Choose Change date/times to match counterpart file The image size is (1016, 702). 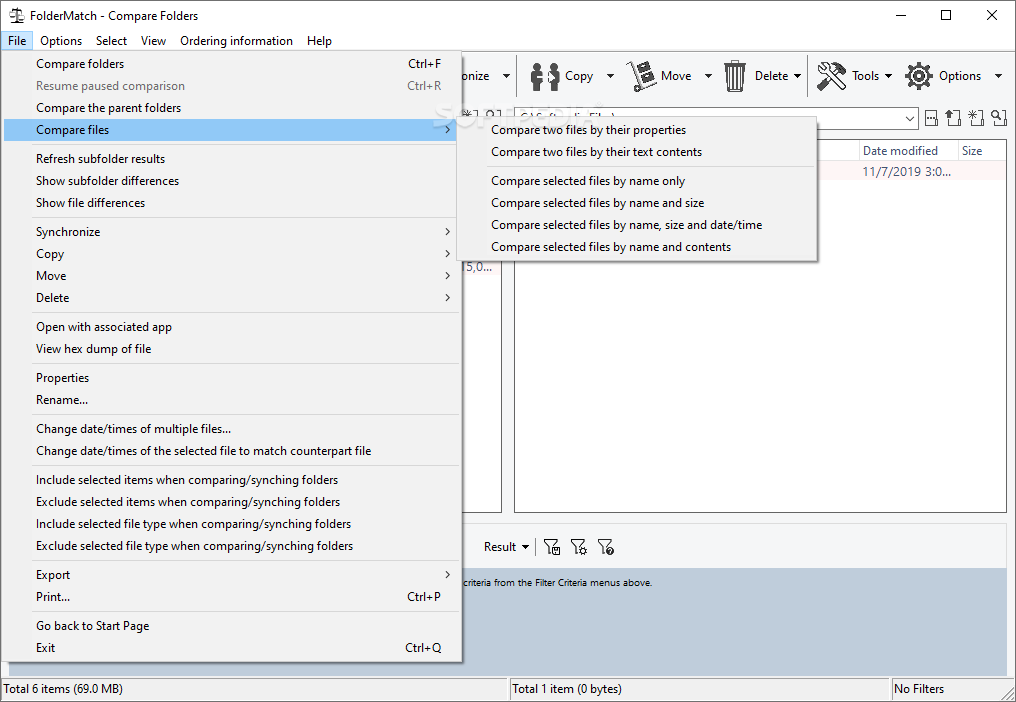point(231,452)
